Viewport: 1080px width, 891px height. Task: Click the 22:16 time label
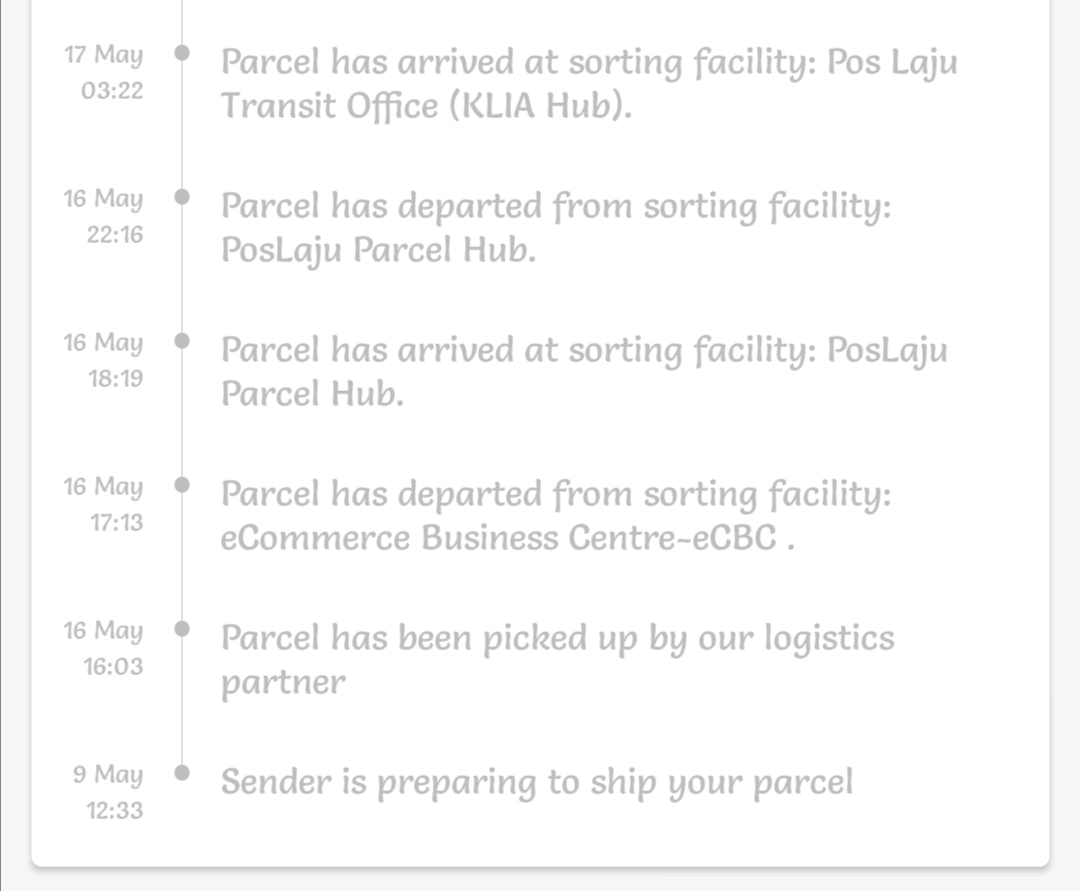pyautogui.click(x=115, y=235)
